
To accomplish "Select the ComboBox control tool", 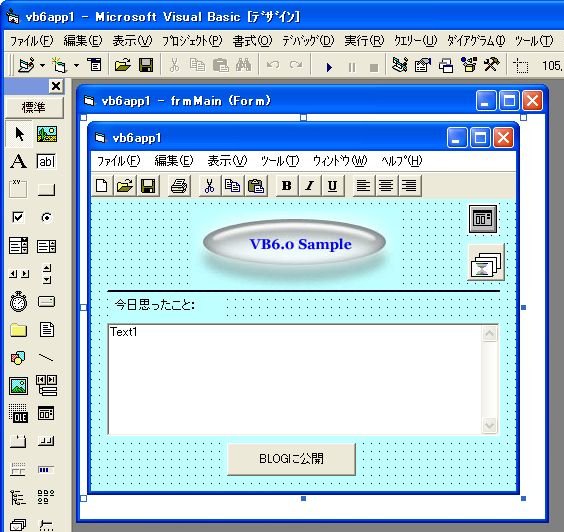I will point(18,246).
